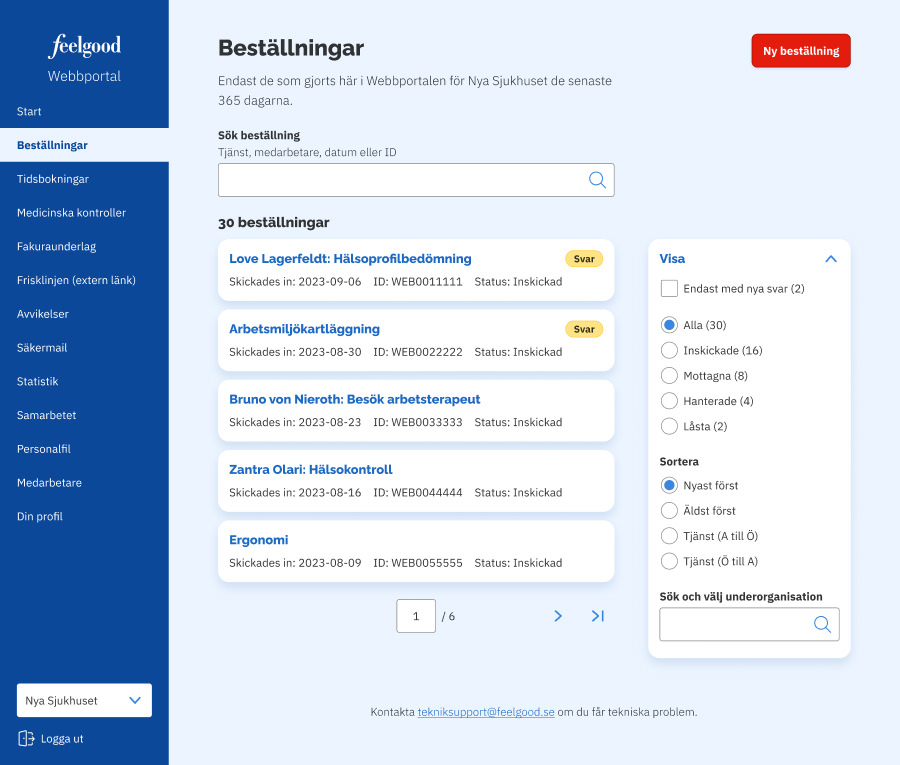This screenshot has height=765, width=900.
Task: Open Frisklinjen (extern länk)
Action: click(x=84, y=280)
